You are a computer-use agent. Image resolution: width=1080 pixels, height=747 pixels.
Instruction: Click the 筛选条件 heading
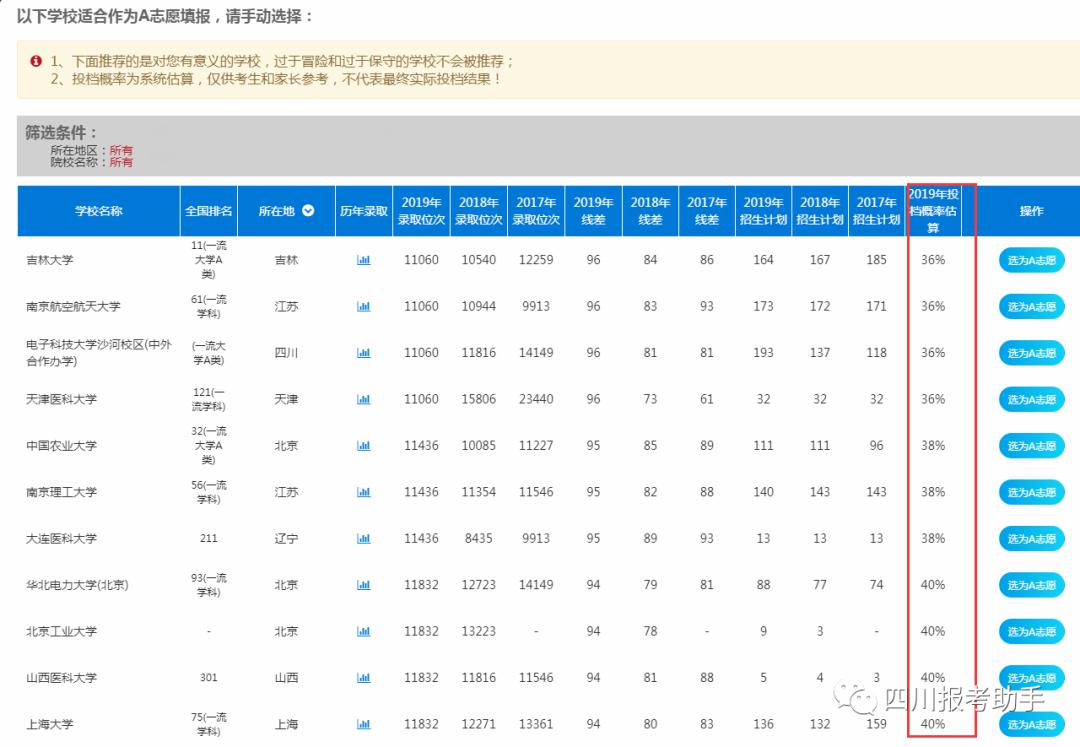[x=61, y=132]
